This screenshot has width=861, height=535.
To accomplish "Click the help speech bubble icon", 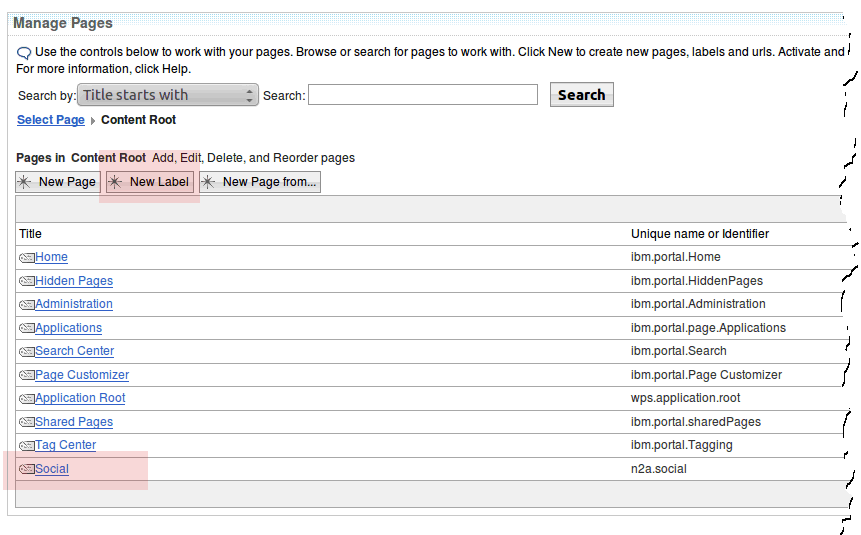I will [x=24, y=53].
